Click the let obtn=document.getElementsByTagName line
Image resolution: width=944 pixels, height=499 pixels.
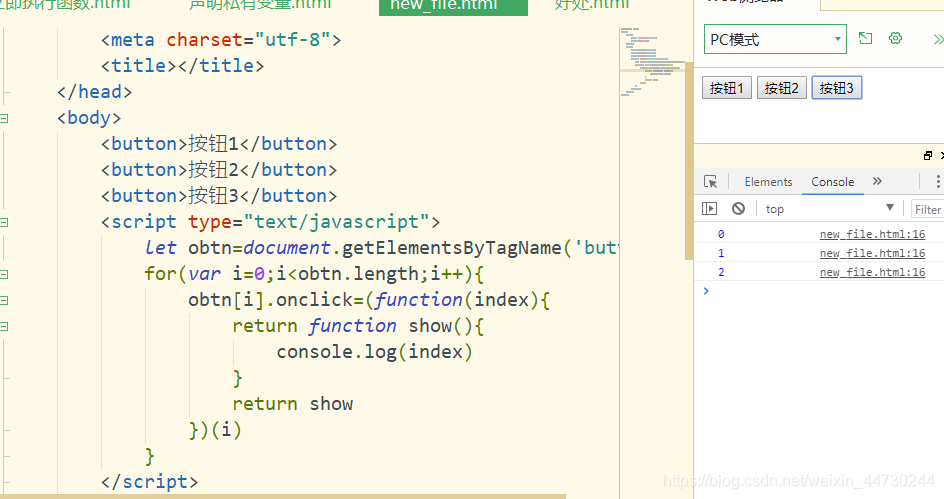coord(382,248)
